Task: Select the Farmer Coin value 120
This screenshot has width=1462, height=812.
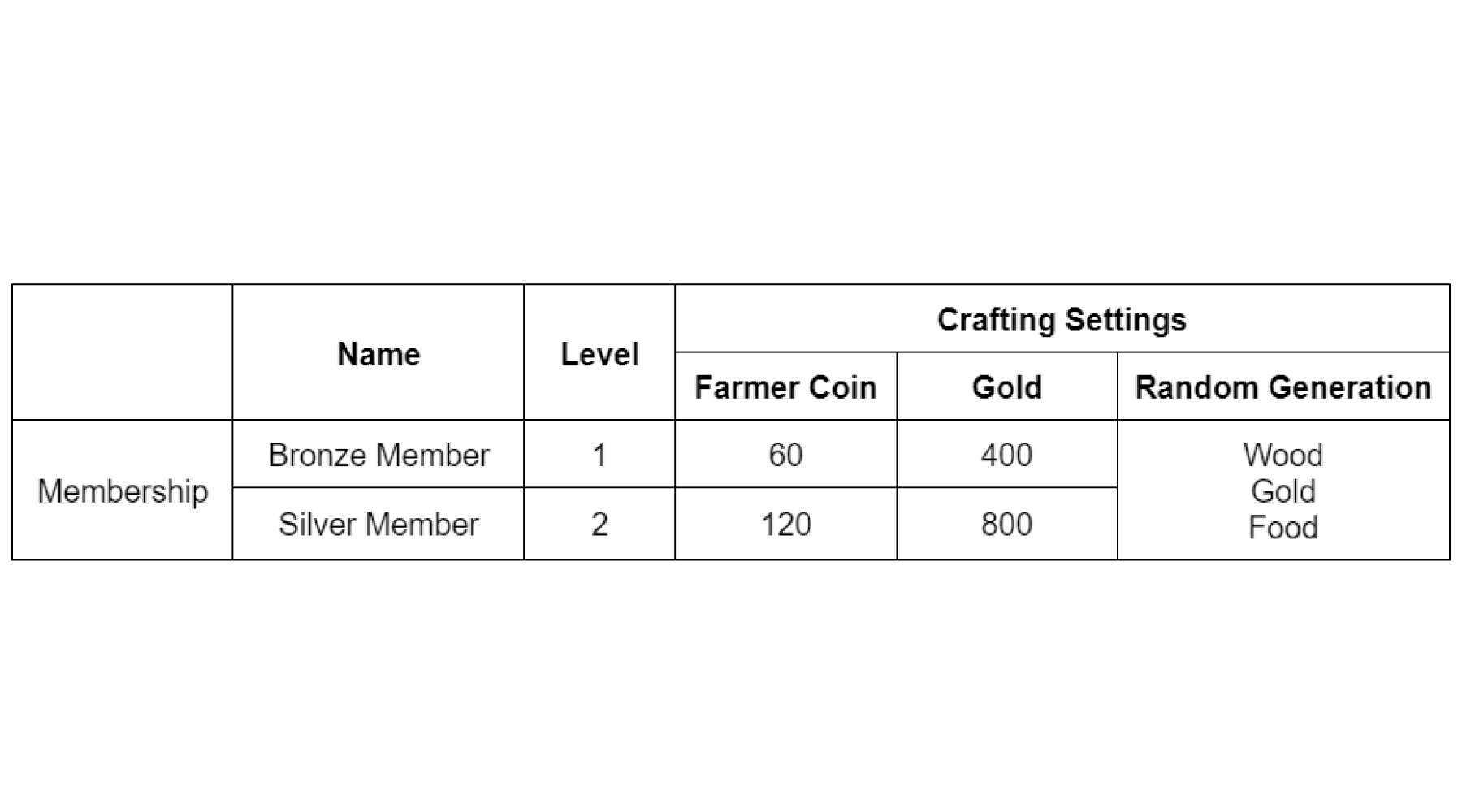Action: [785, 525]
